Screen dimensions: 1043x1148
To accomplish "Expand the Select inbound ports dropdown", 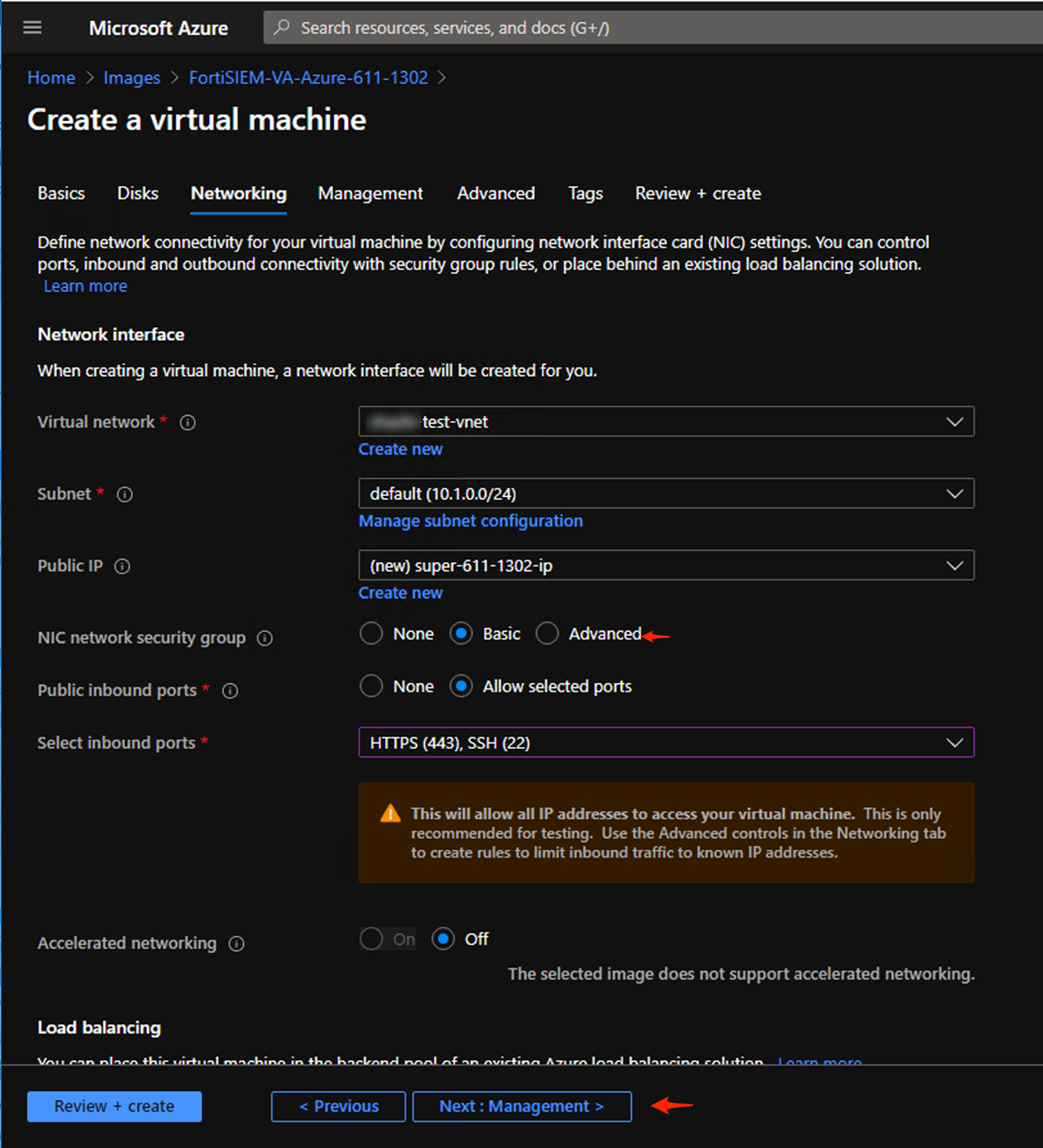I will click(665, 743).
